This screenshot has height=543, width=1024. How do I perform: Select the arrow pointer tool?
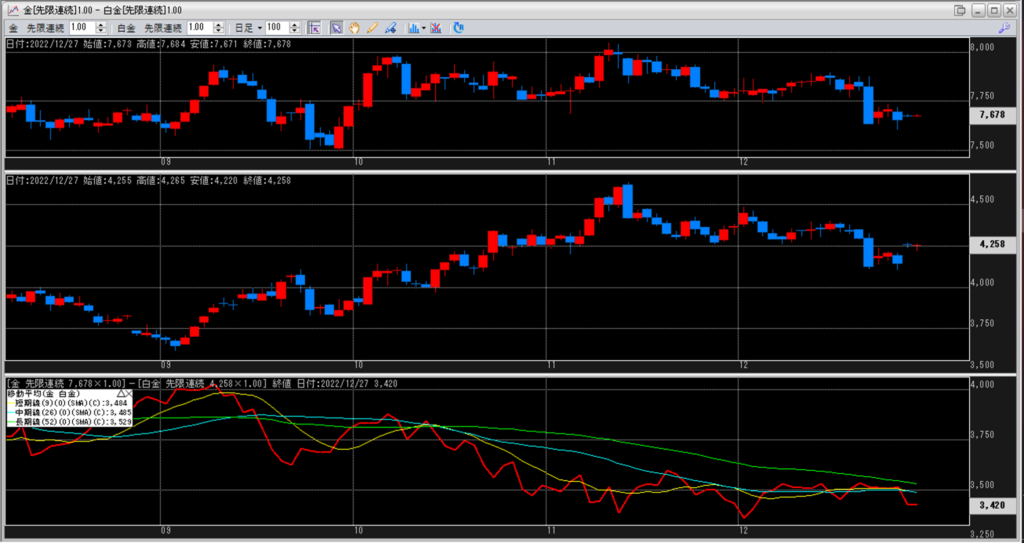(337, 28)
